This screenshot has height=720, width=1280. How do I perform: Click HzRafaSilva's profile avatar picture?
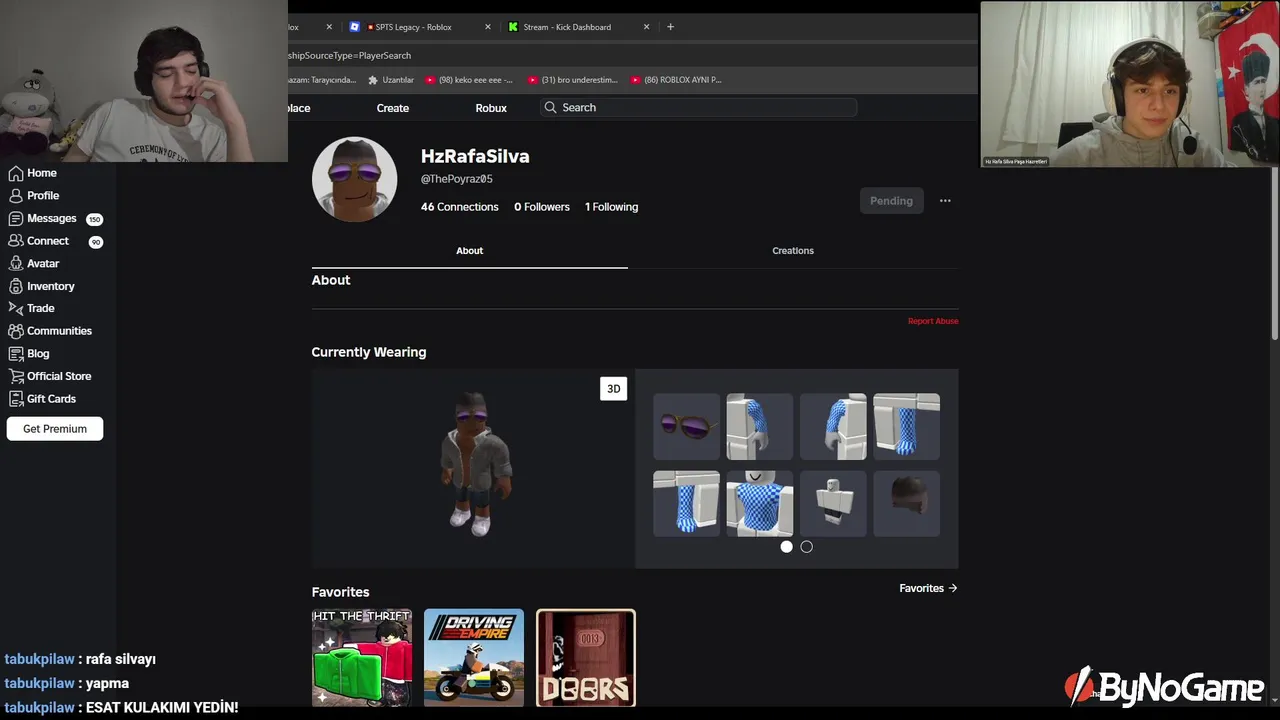354,179
